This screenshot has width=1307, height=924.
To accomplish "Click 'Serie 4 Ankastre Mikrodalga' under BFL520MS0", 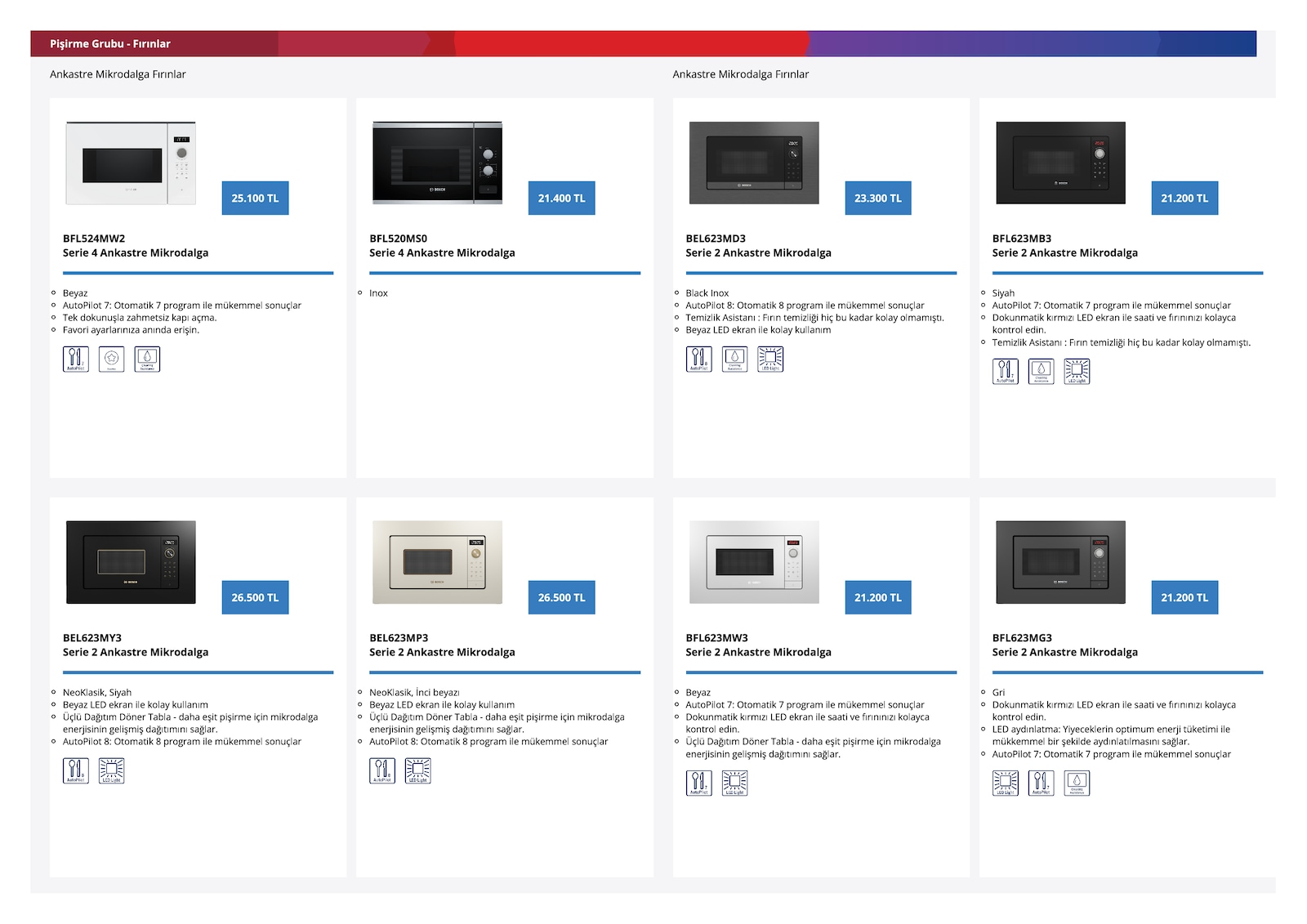I will point(442,253).
